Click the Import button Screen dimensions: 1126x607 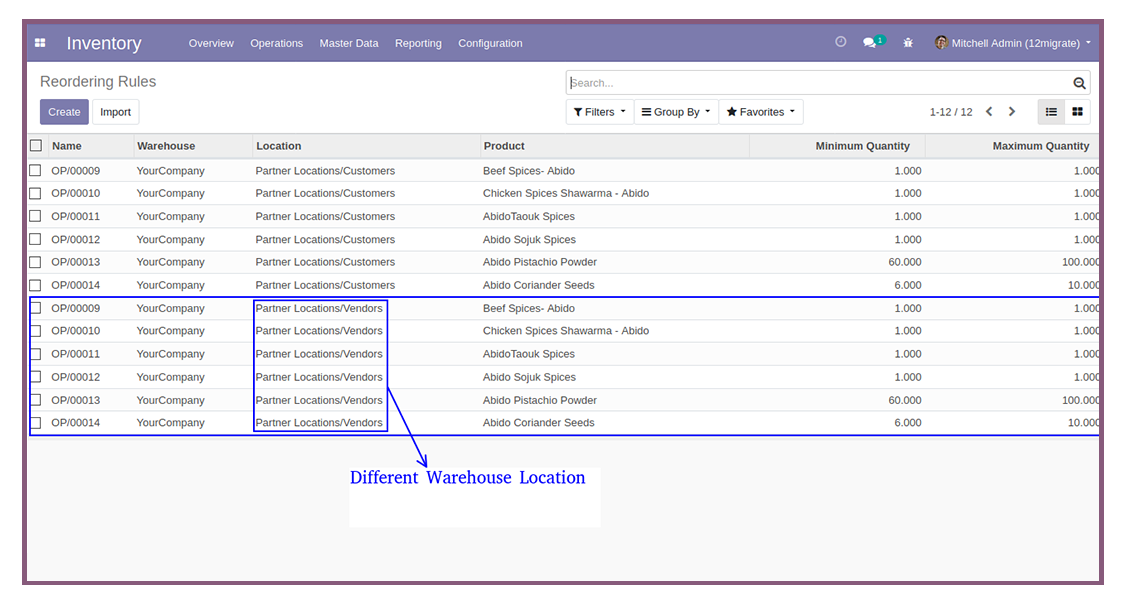115,112
